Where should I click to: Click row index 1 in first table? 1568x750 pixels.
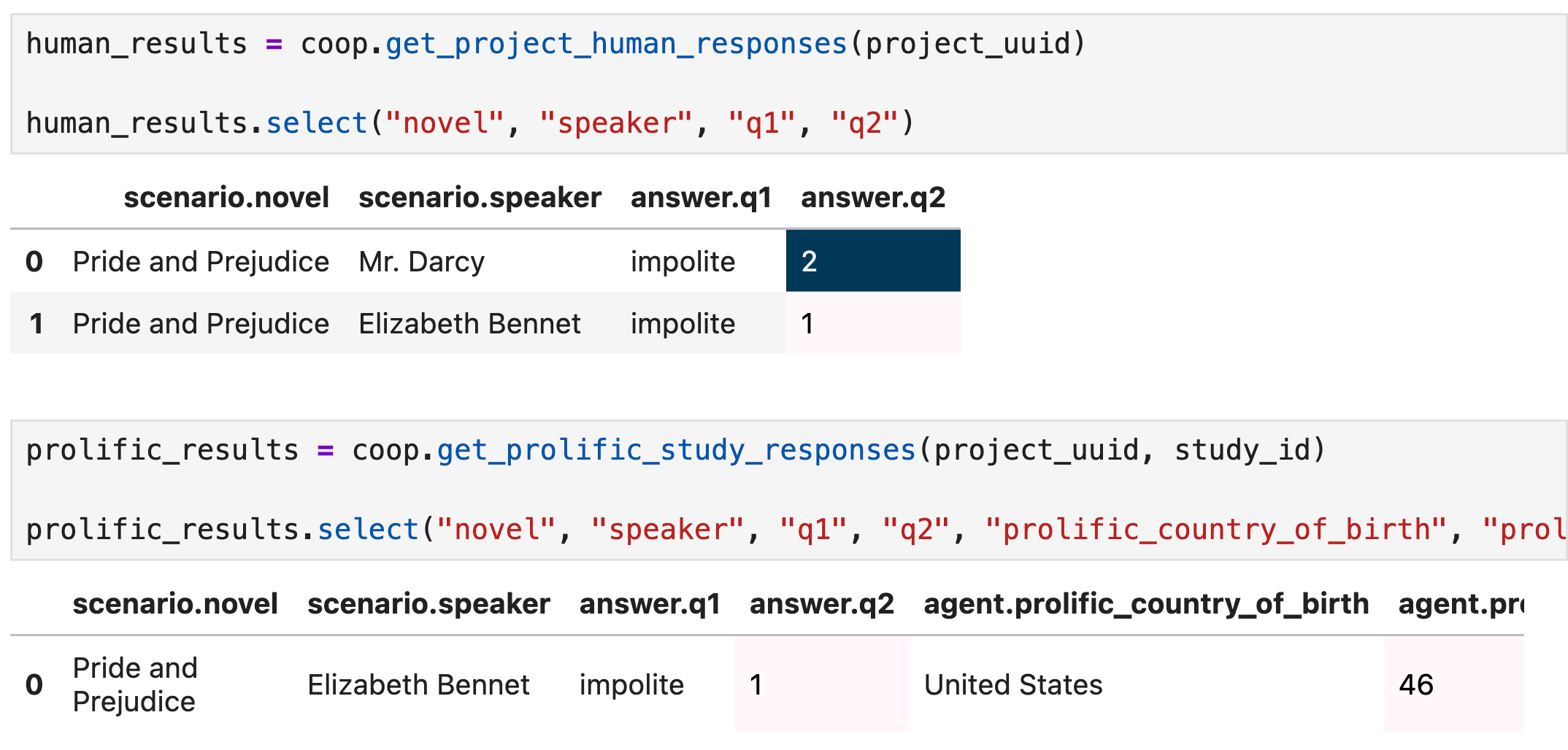point(36,323)
